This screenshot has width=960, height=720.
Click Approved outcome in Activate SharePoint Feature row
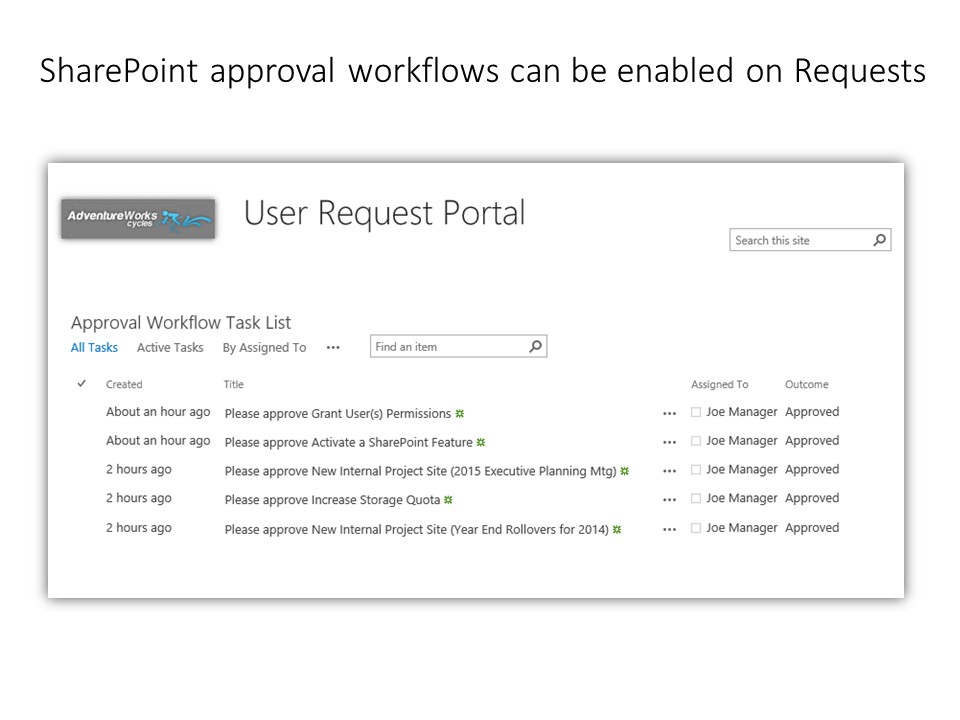click(812, 441)
